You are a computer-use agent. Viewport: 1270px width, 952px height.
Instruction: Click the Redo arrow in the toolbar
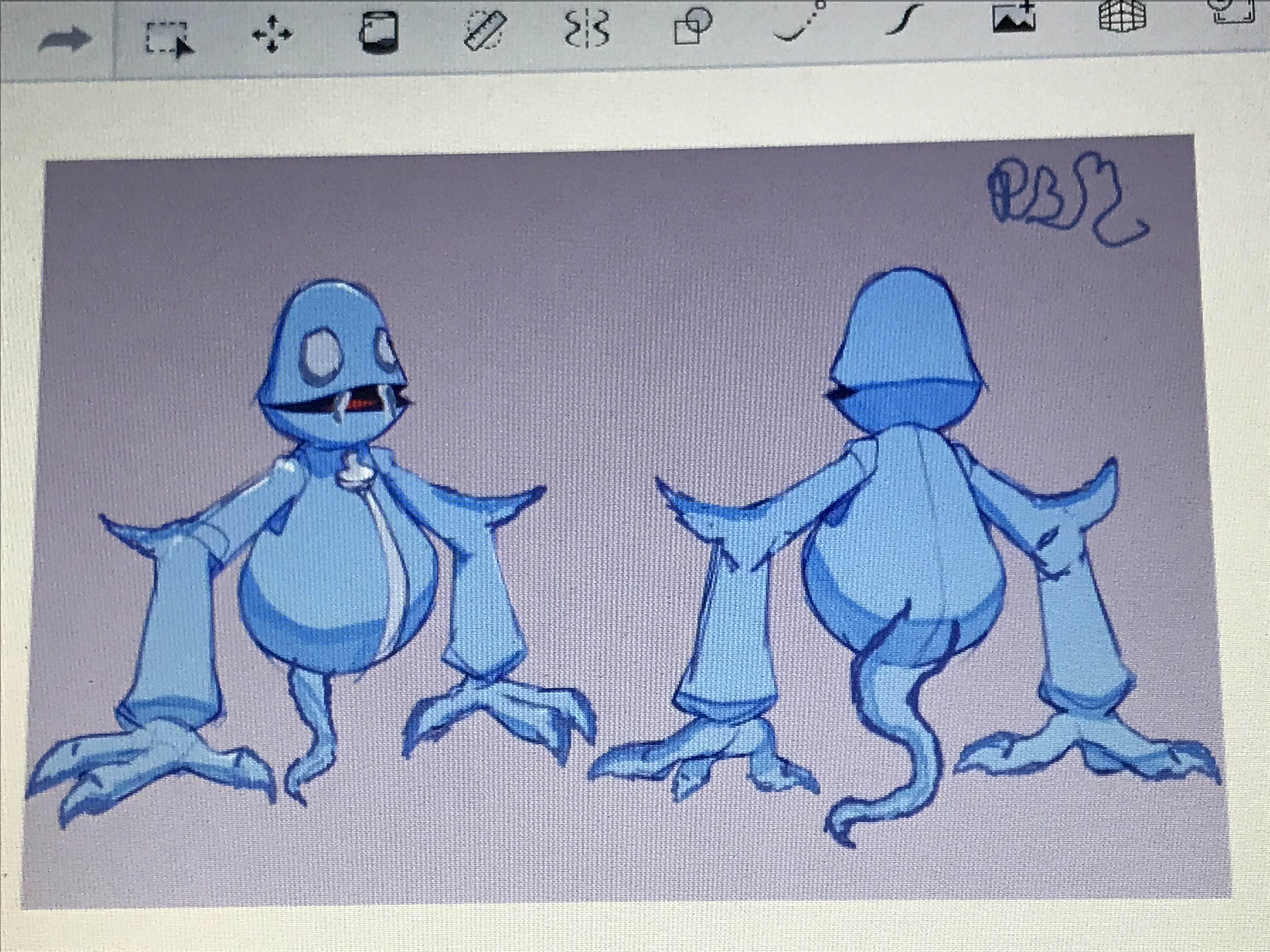[65, 40]
